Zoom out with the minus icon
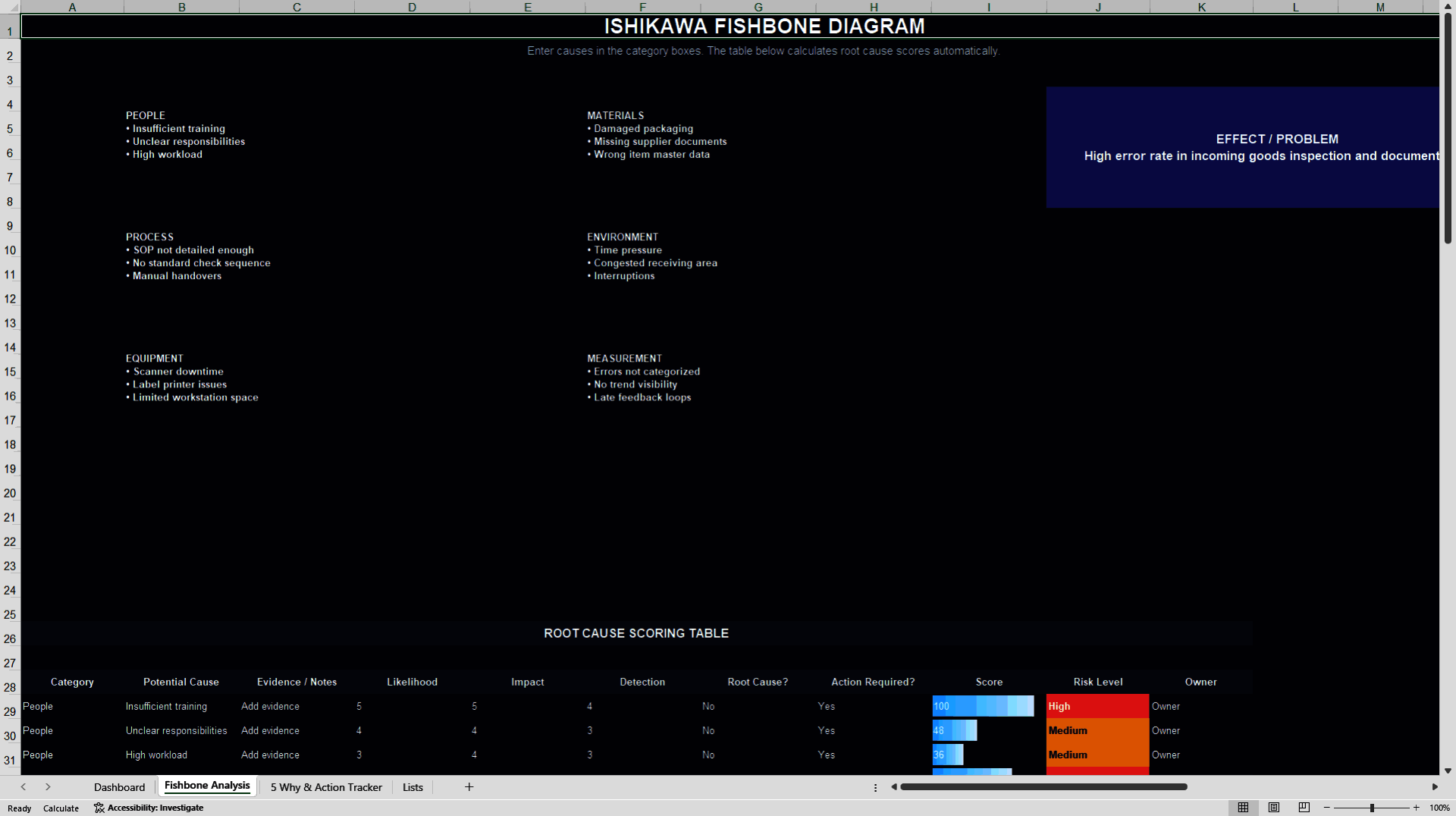 pos(1327,808)
